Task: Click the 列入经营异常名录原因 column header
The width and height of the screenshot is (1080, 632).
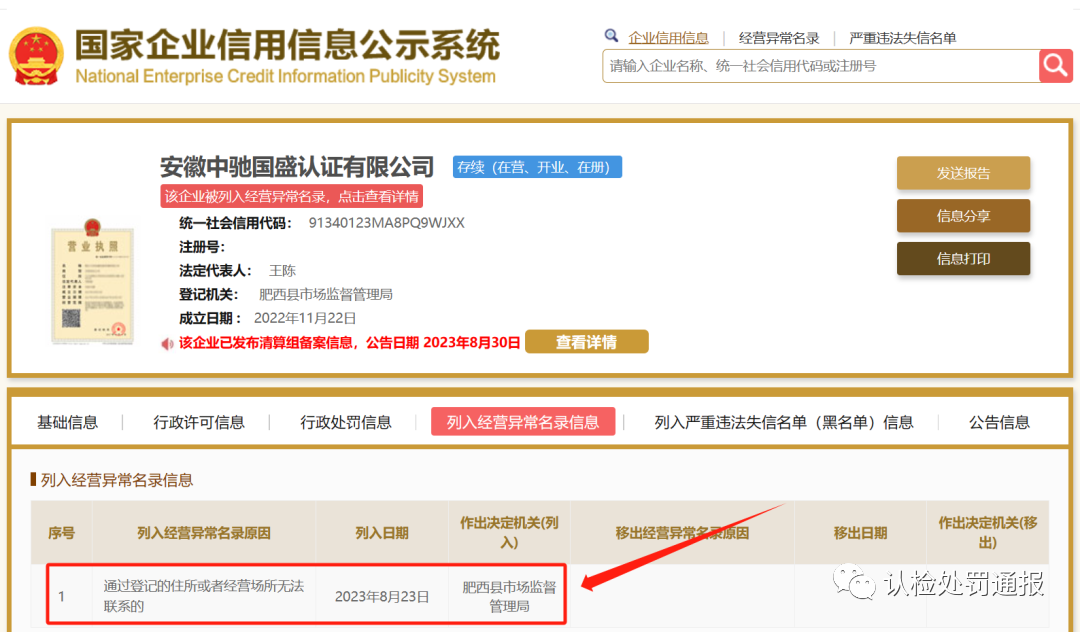Action: [204, 533]
